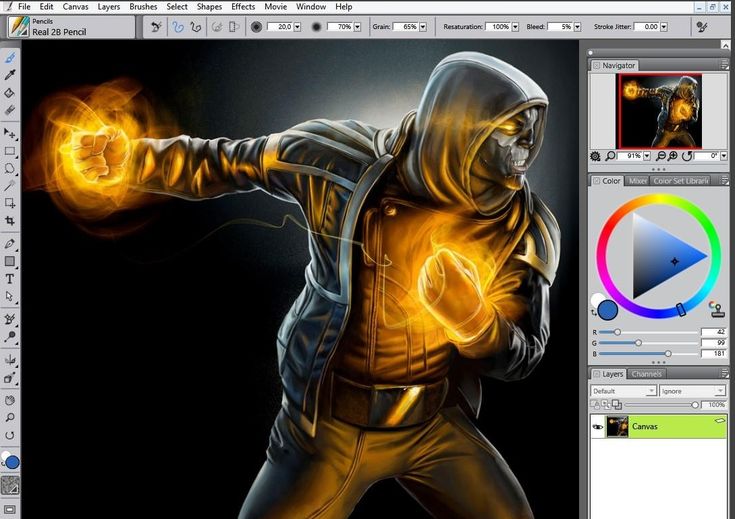Enable Freehand Strokes mode

click(178, 27)
